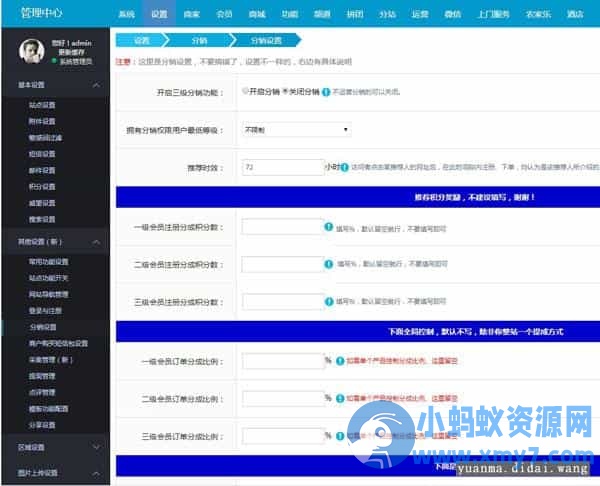Image resolution: width=600 pixels, height=486 pixels.
Task: Open the 会员 top navigation tab
Action: 224,14
